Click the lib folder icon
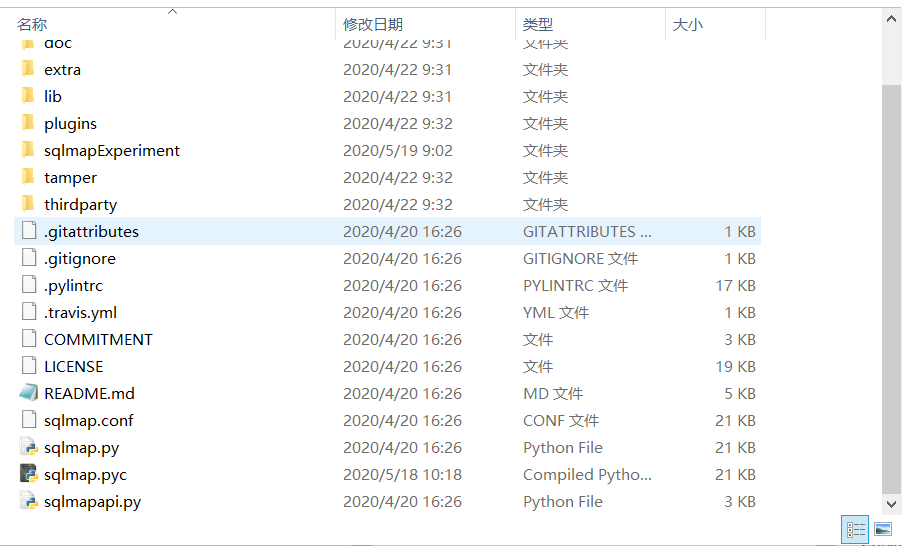This screenshot has height=546, width=902. 28,96
